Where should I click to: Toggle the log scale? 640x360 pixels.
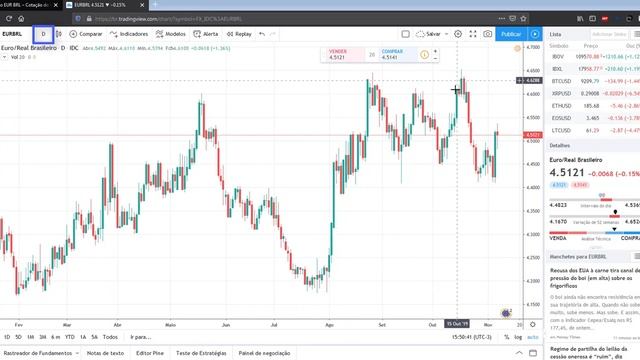518,337
